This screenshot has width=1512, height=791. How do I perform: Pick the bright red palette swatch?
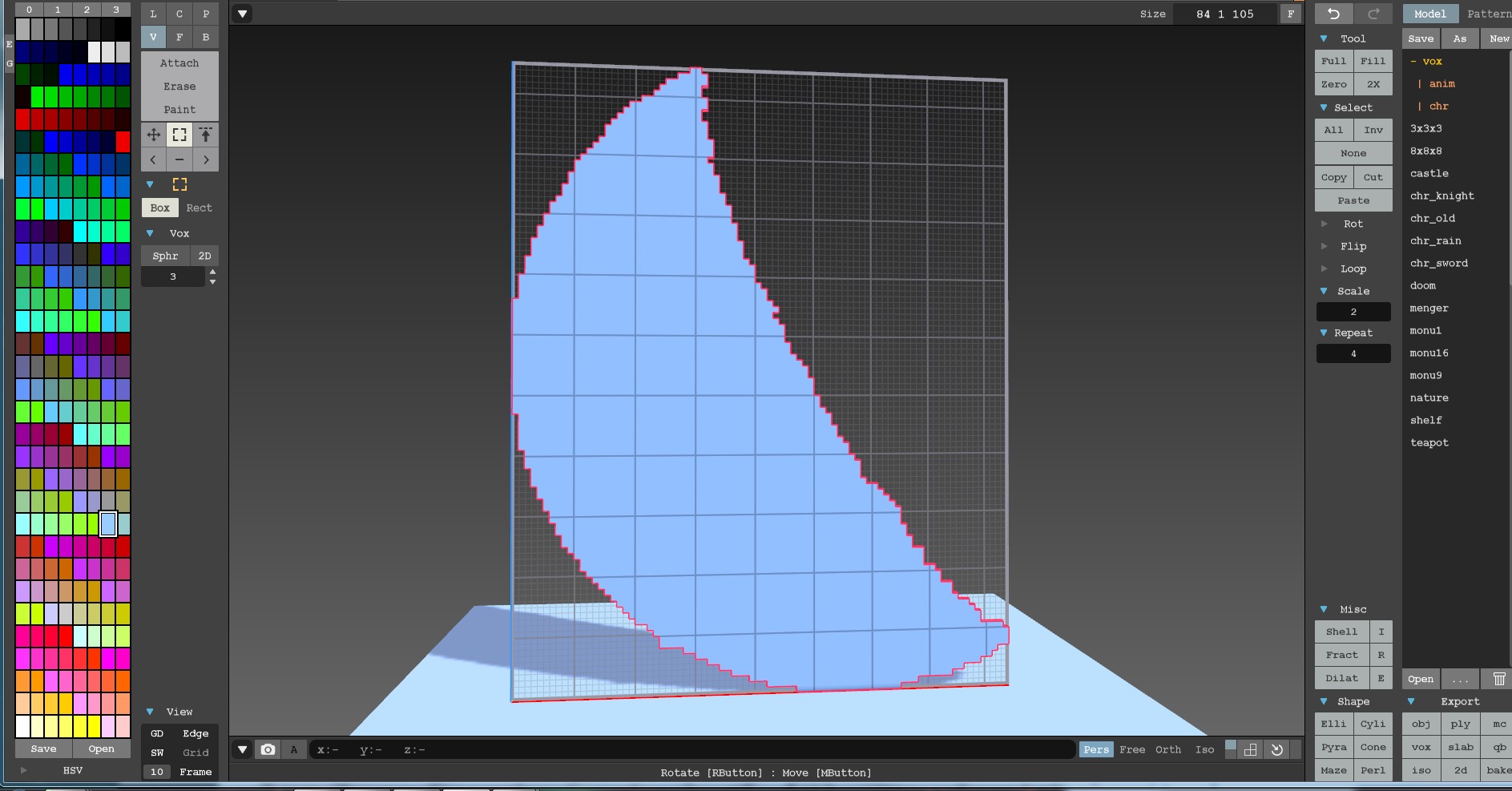[x=123, y=142]
